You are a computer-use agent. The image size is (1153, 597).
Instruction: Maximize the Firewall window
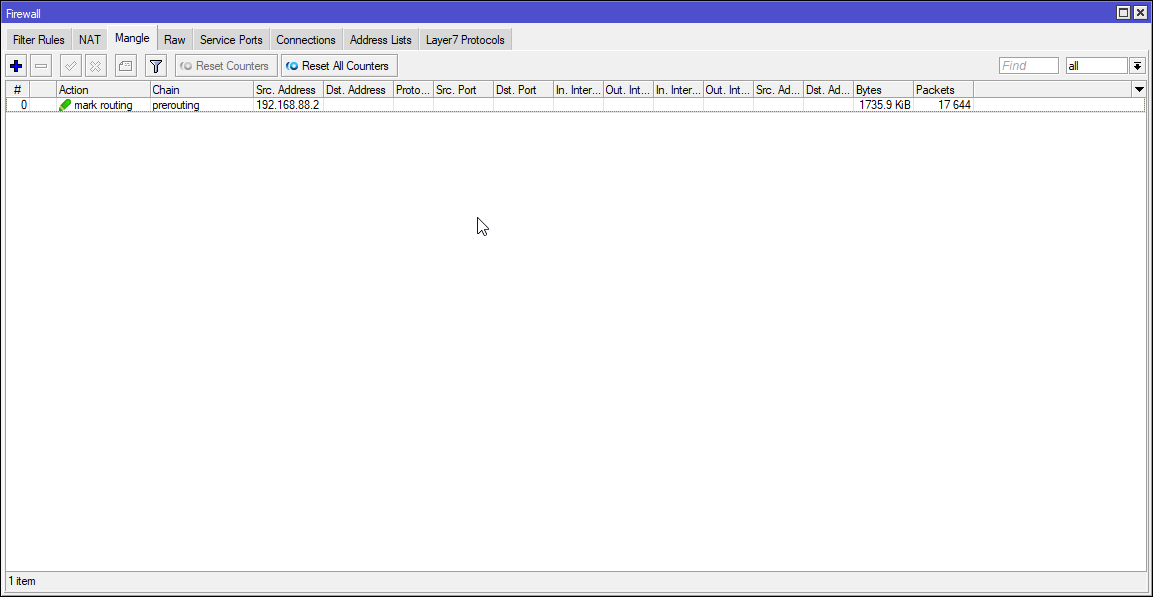[1123, 12]
